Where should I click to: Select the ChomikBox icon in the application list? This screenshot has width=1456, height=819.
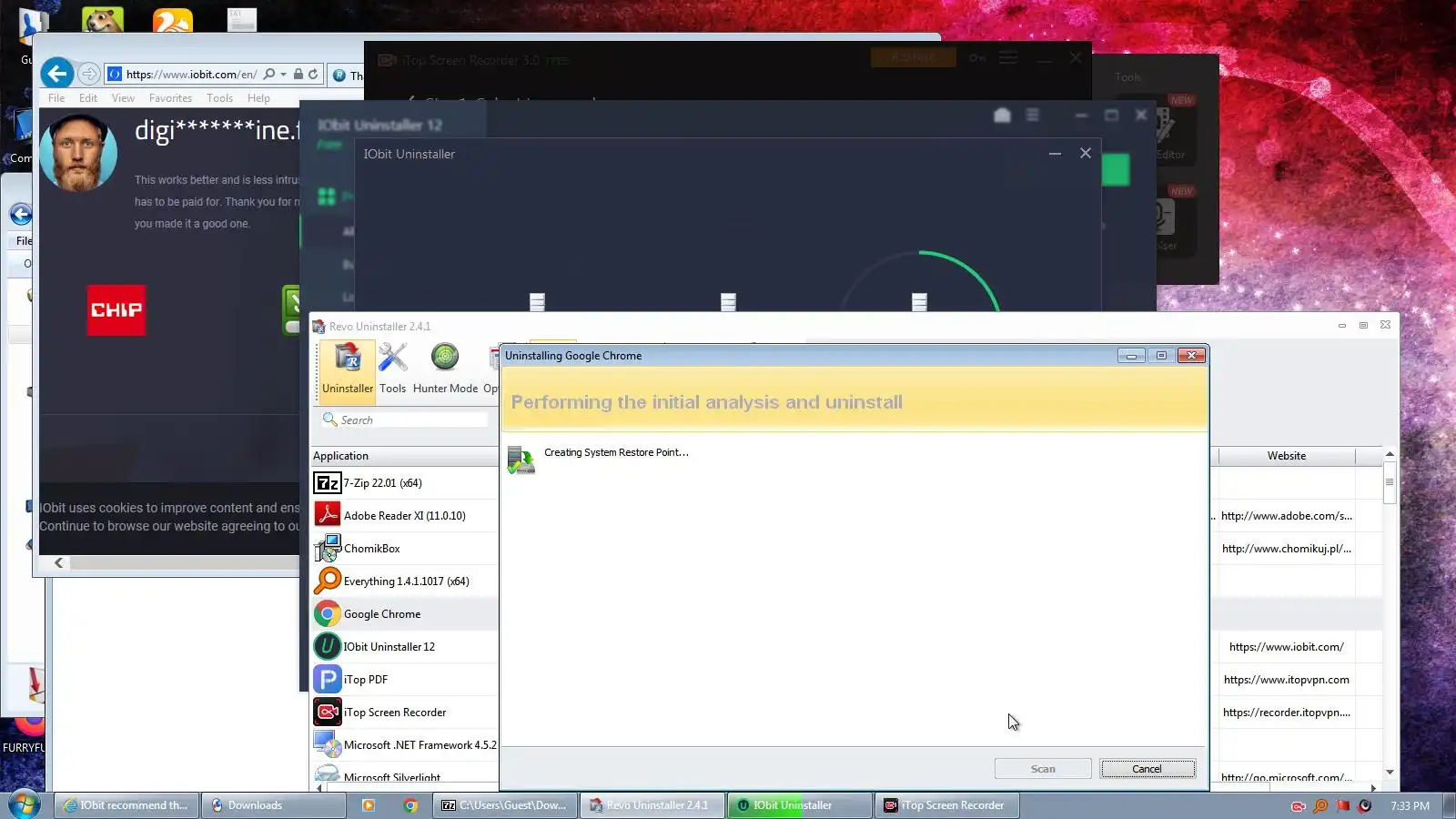coord(328,549)
